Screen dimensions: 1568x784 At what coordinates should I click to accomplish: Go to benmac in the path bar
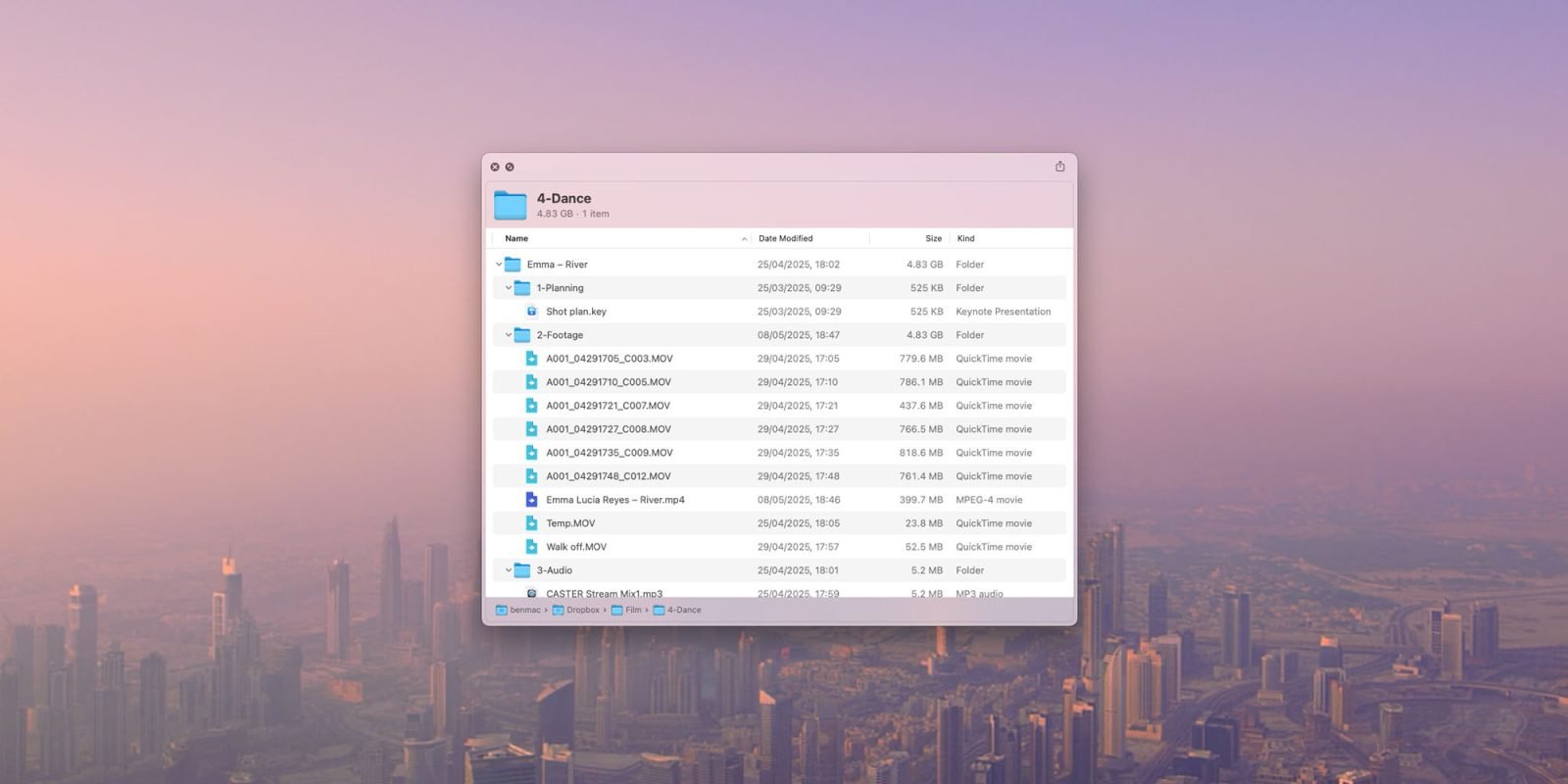524,610
